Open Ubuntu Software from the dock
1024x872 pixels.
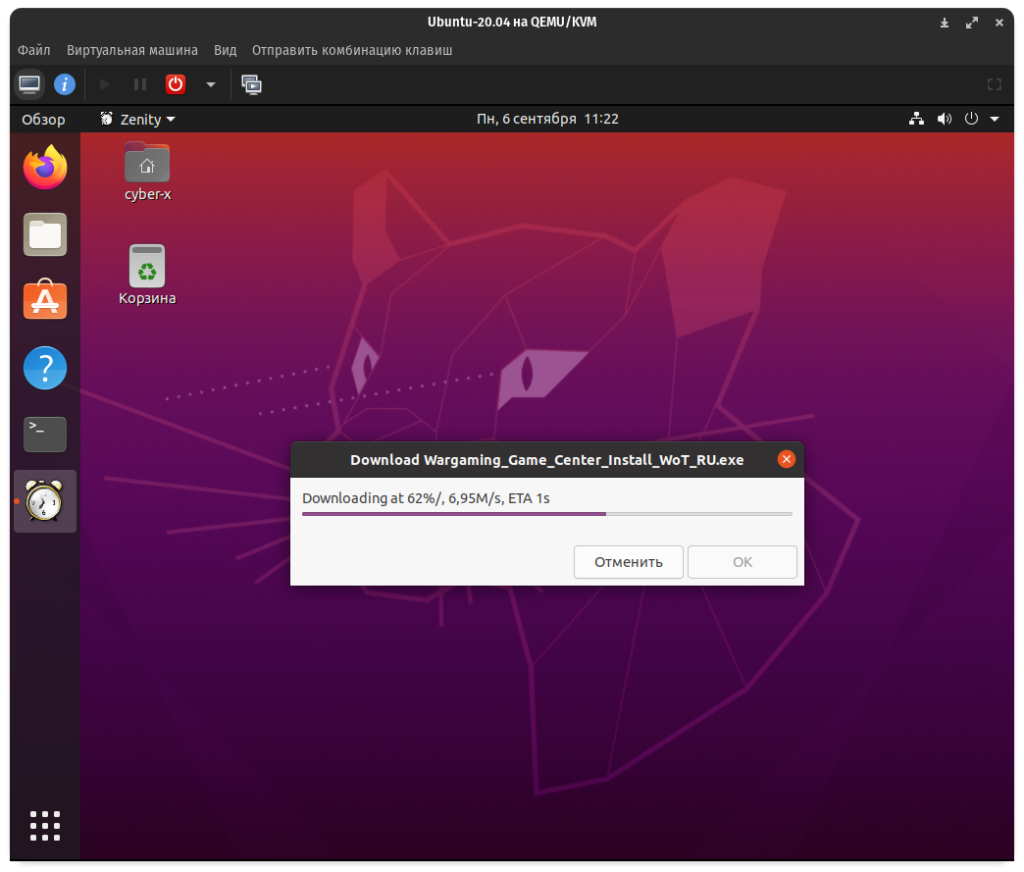(45, 301)
